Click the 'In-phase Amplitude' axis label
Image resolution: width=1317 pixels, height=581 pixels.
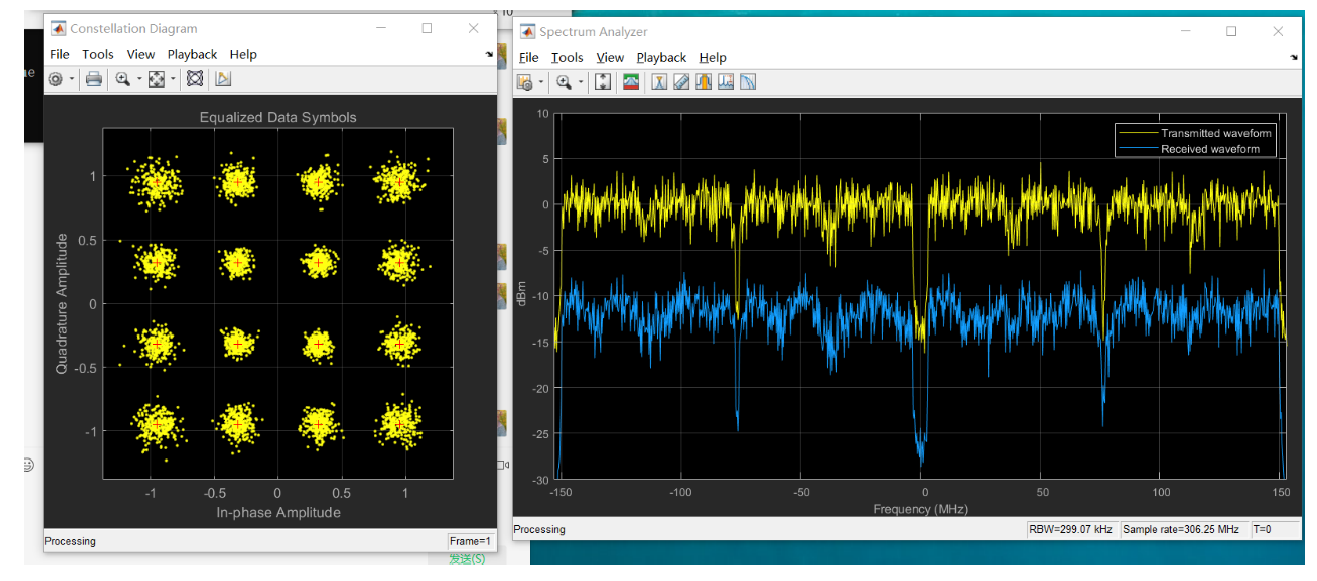coord(278,513)
